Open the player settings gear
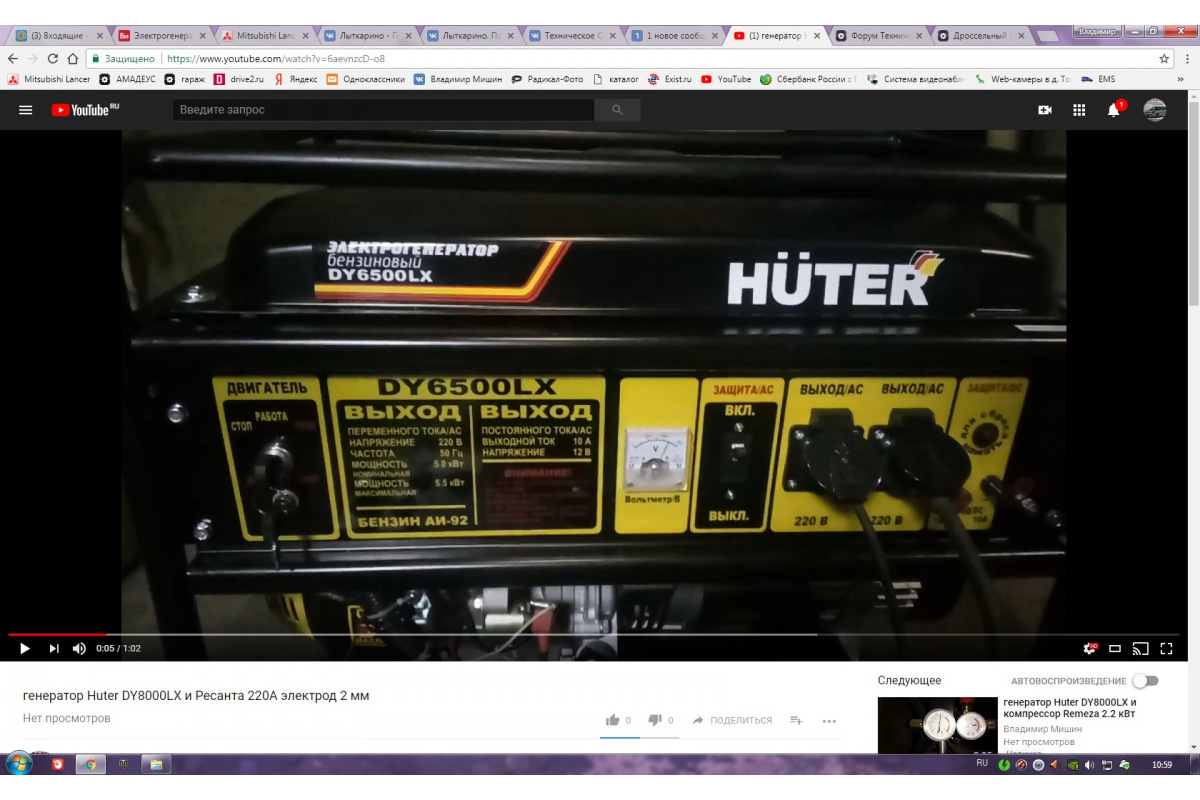Screen dimensions: 1200x800 click(x=1090, y=648)
